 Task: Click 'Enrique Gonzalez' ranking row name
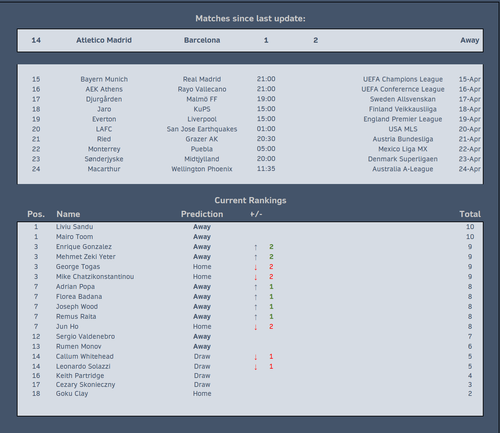(x=84, y=247)
